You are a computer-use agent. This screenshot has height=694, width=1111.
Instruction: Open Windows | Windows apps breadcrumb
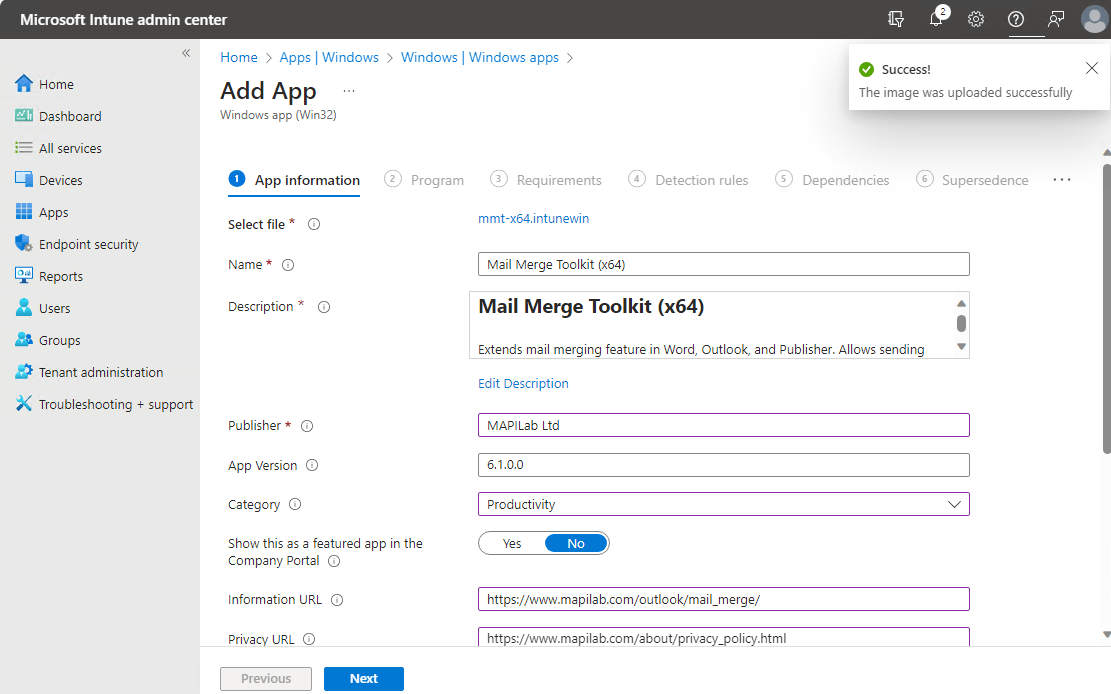pyautogui.click(x=480, y=57)
